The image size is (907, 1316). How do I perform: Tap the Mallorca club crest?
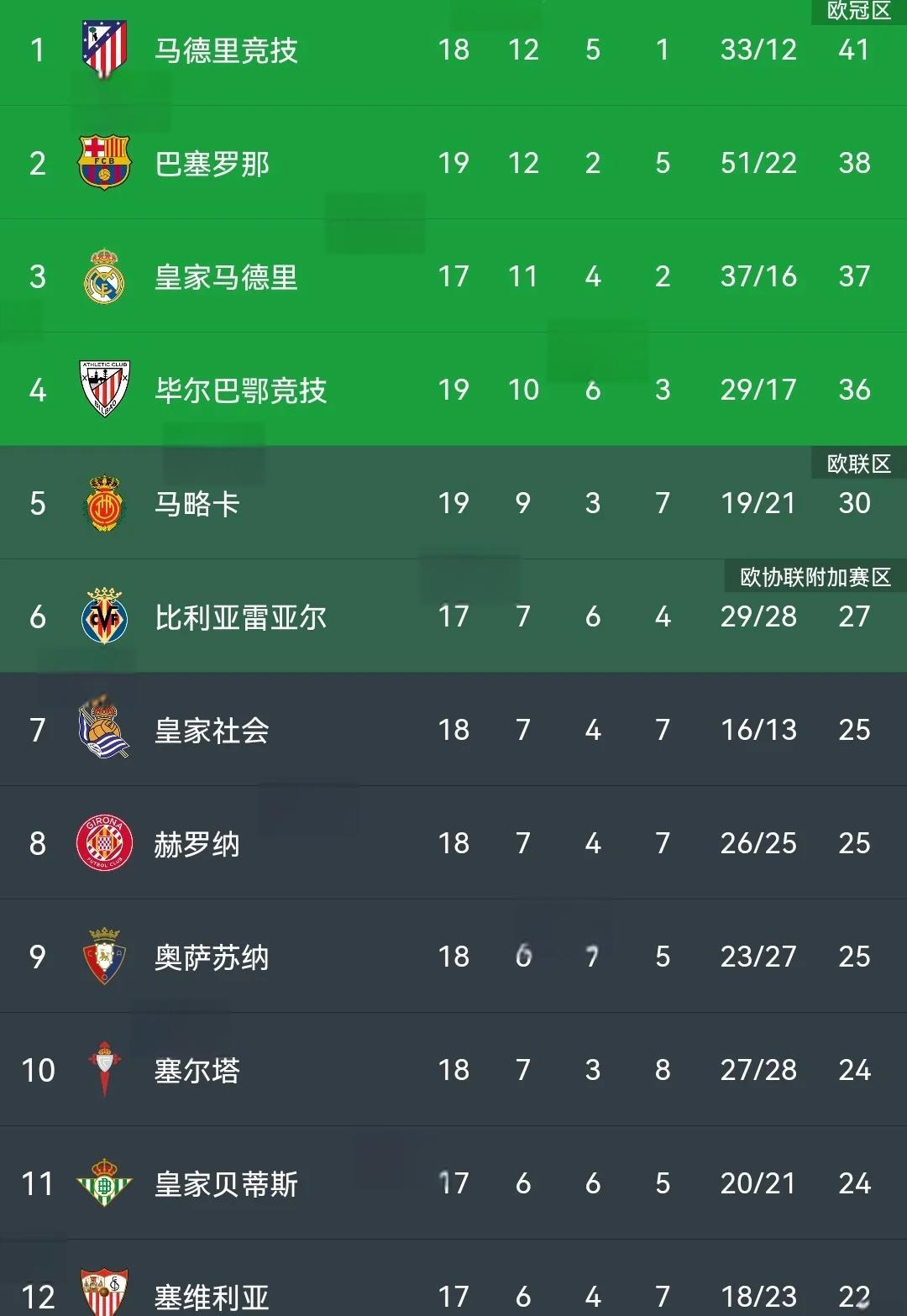(104, 503)
